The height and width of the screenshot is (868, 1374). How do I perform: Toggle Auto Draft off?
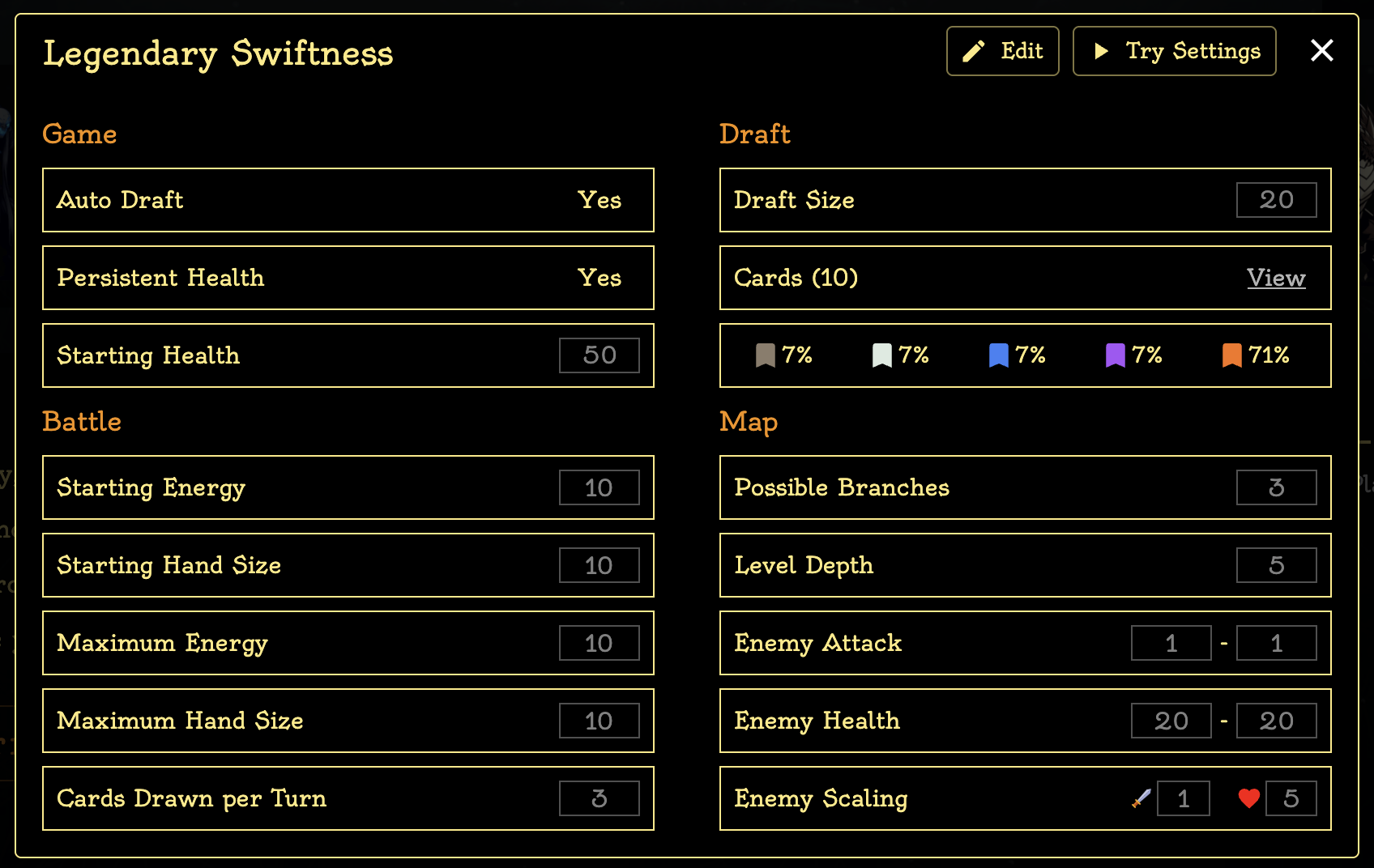[x=600, y=200]
